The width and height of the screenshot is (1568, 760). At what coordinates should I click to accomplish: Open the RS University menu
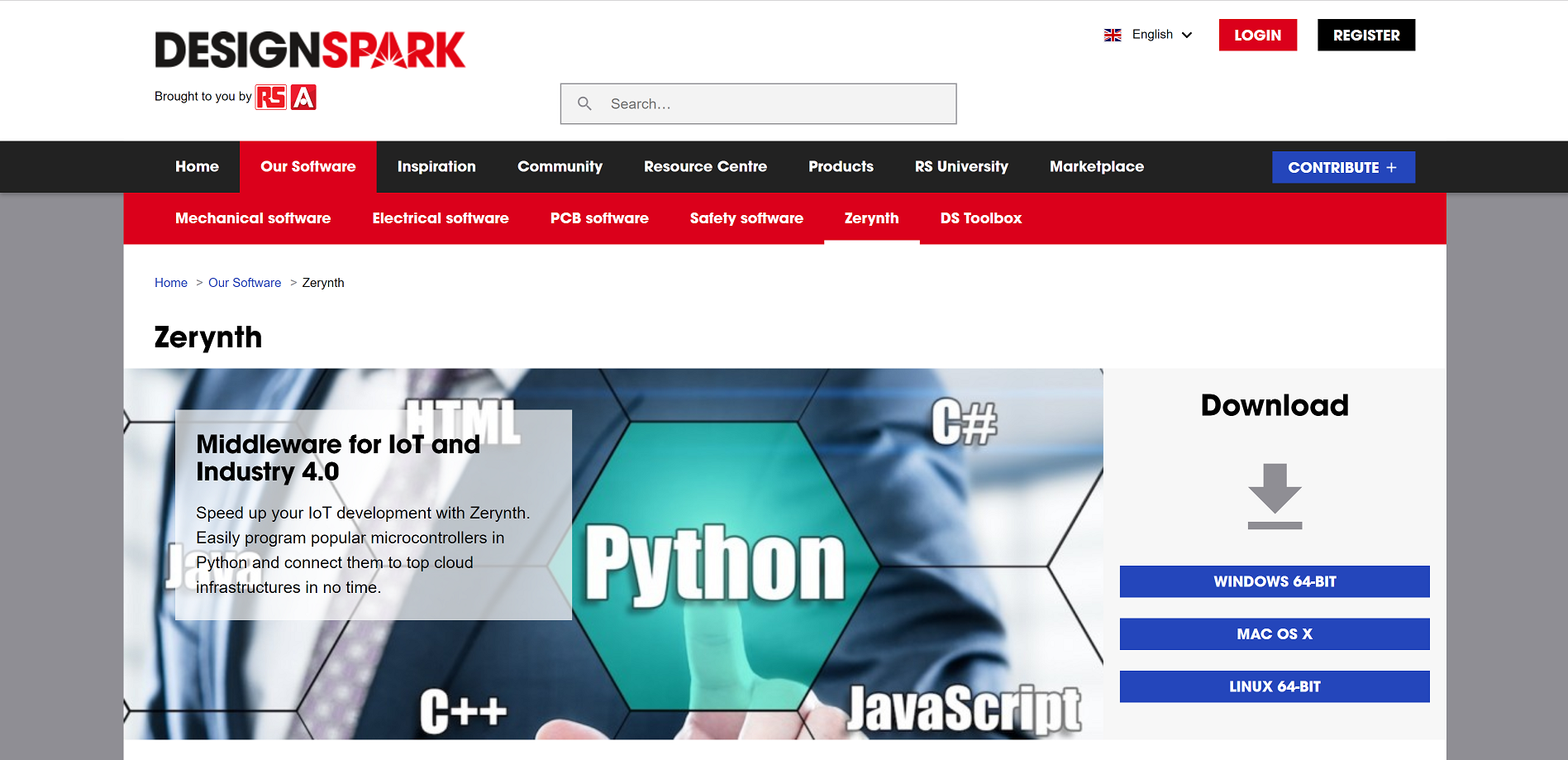pos(961,166)
